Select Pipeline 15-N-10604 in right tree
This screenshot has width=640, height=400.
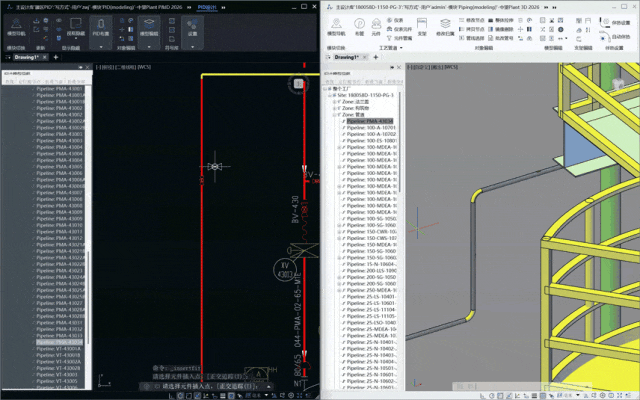[371, 264]
